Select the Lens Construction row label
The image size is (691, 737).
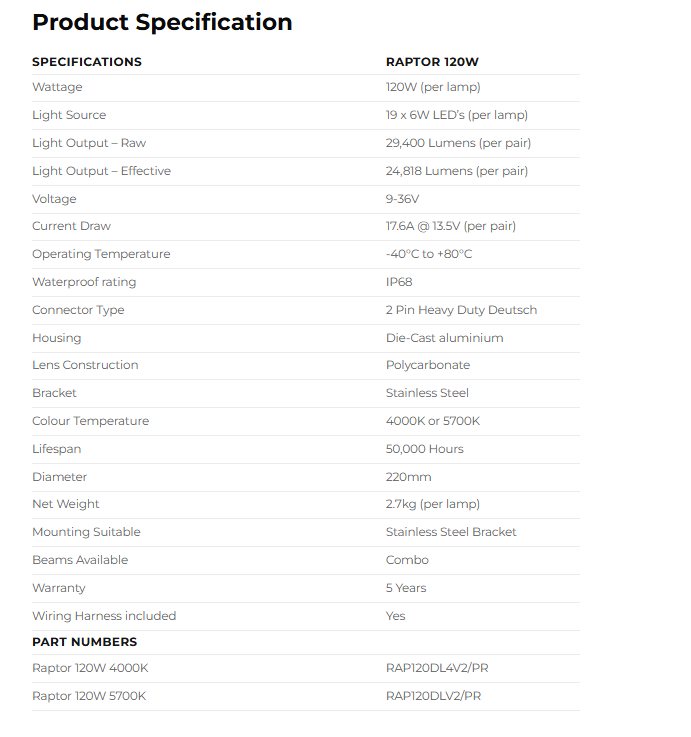point(85,365)
